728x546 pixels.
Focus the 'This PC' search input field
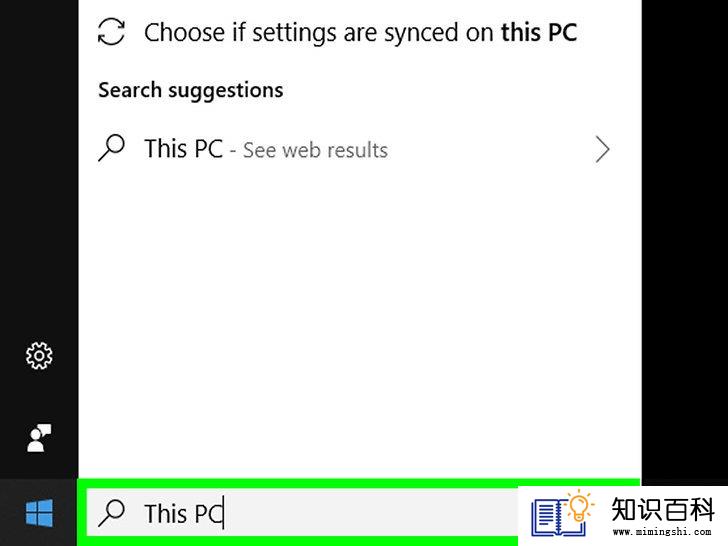pos(302,513)
